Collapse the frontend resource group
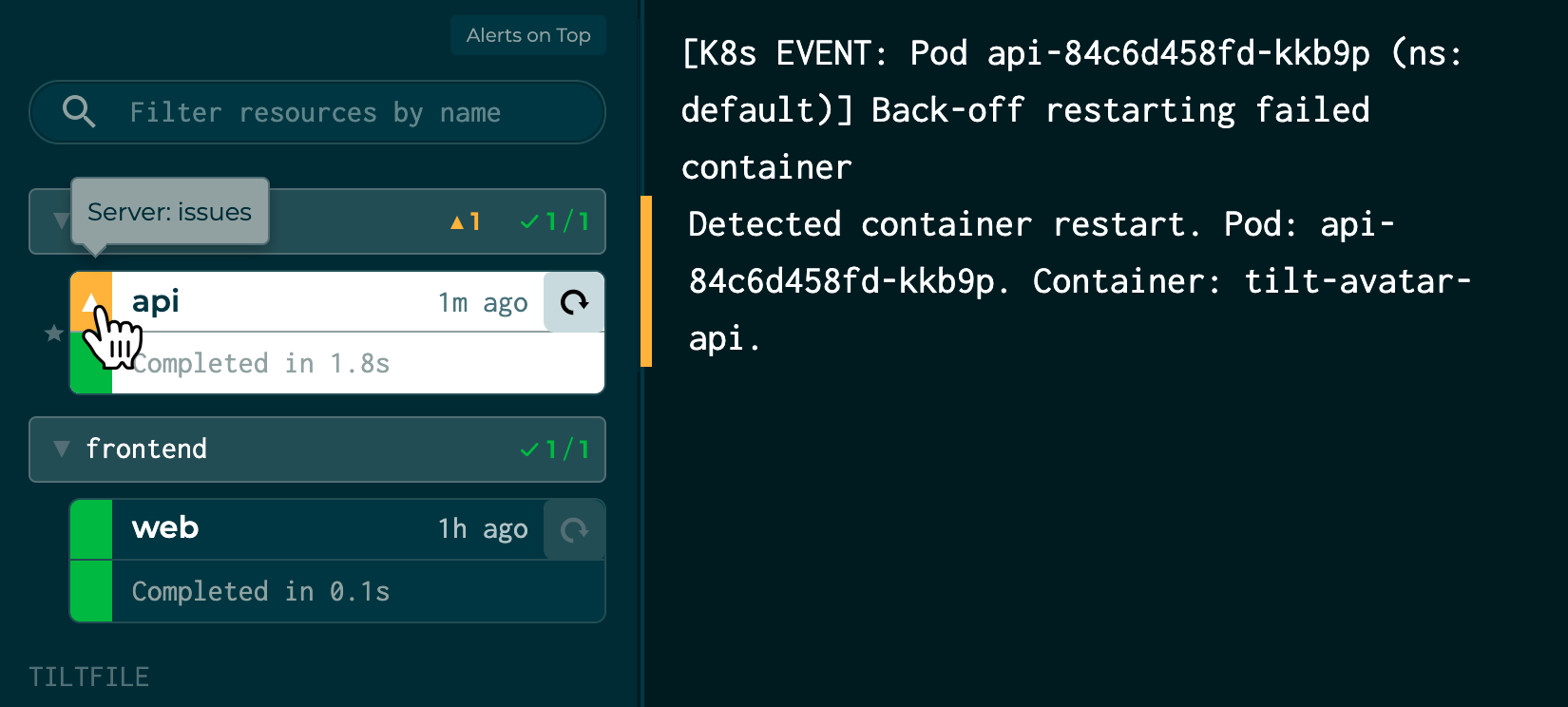The height and width of the screenshot is (707, 1568). 62,449
